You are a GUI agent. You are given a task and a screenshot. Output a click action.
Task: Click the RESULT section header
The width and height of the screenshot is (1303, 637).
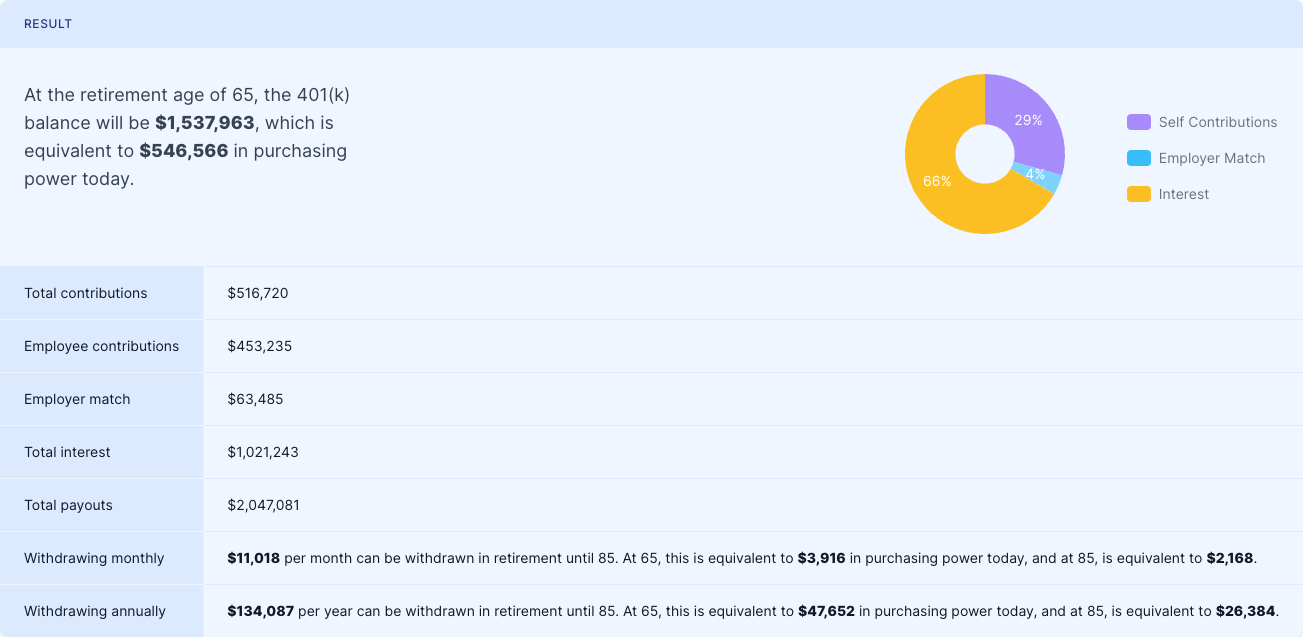tap(48, 24)
